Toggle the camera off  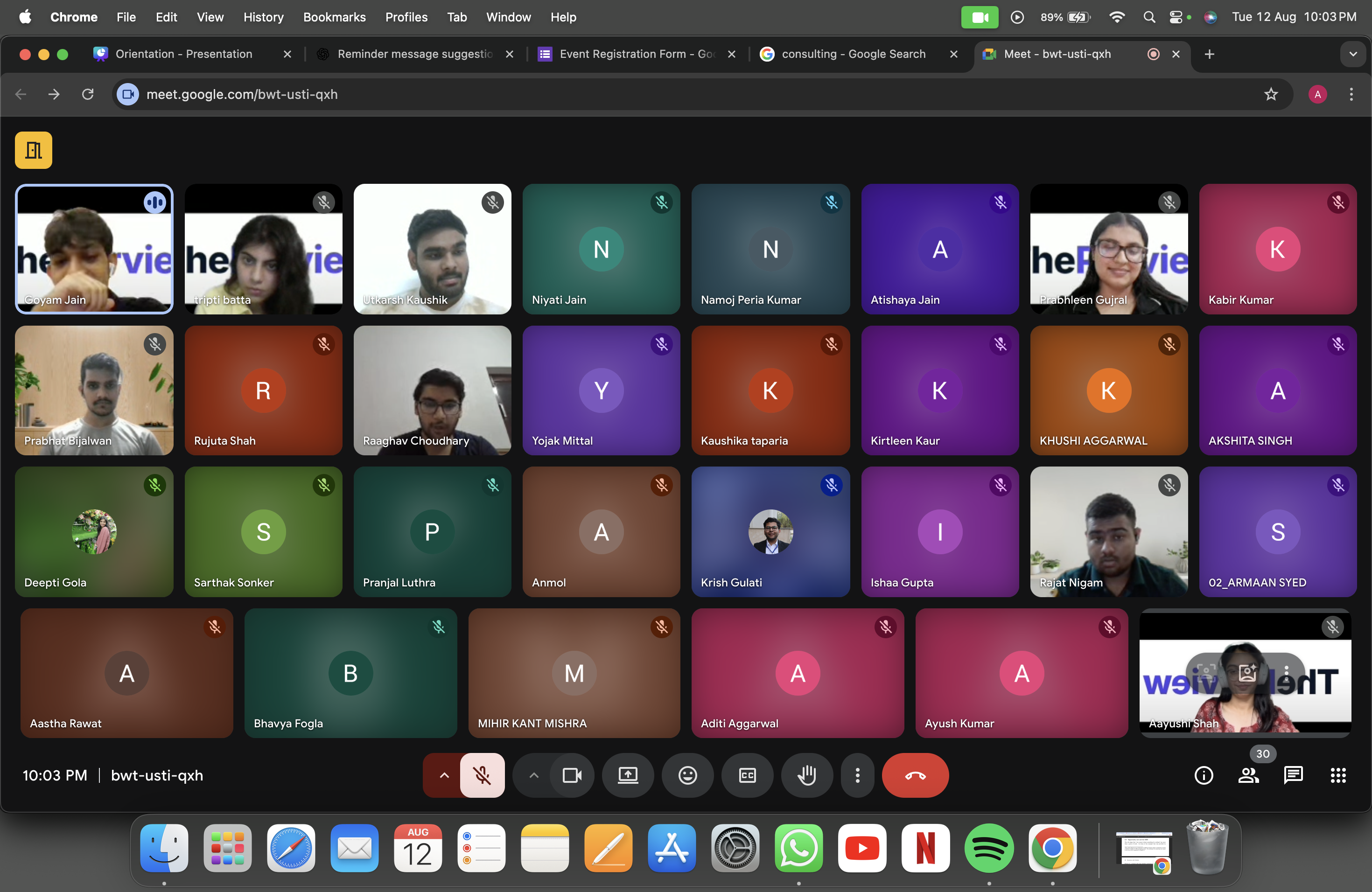click(572, 776)
